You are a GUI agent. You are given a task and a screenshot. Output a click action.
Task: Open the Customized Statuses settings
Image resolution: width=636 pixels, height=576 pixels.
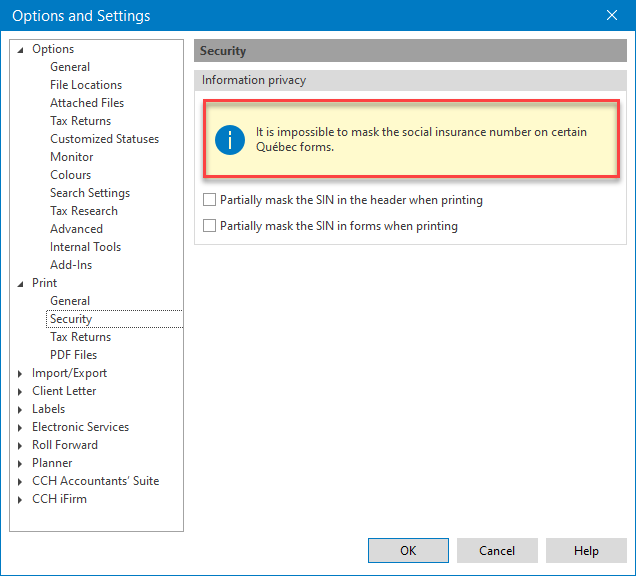104,139
